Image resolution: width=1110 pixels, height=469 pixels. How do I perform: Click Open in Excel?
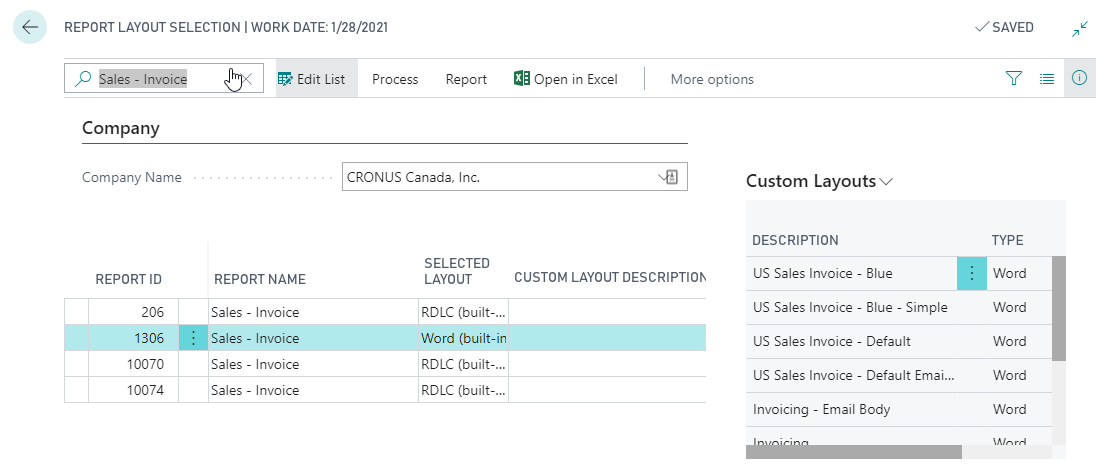click(x=566, y=79)
